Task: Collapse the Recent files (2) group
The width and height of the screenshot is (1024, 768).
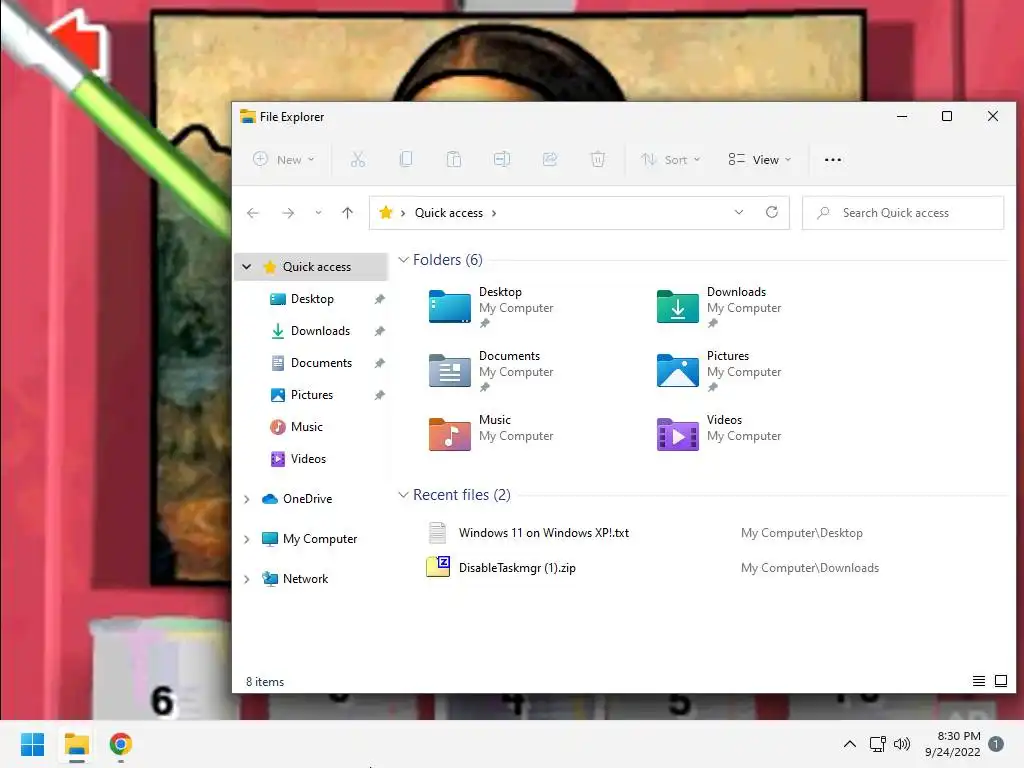Action: pyautogui.click(x=404, y=495)
